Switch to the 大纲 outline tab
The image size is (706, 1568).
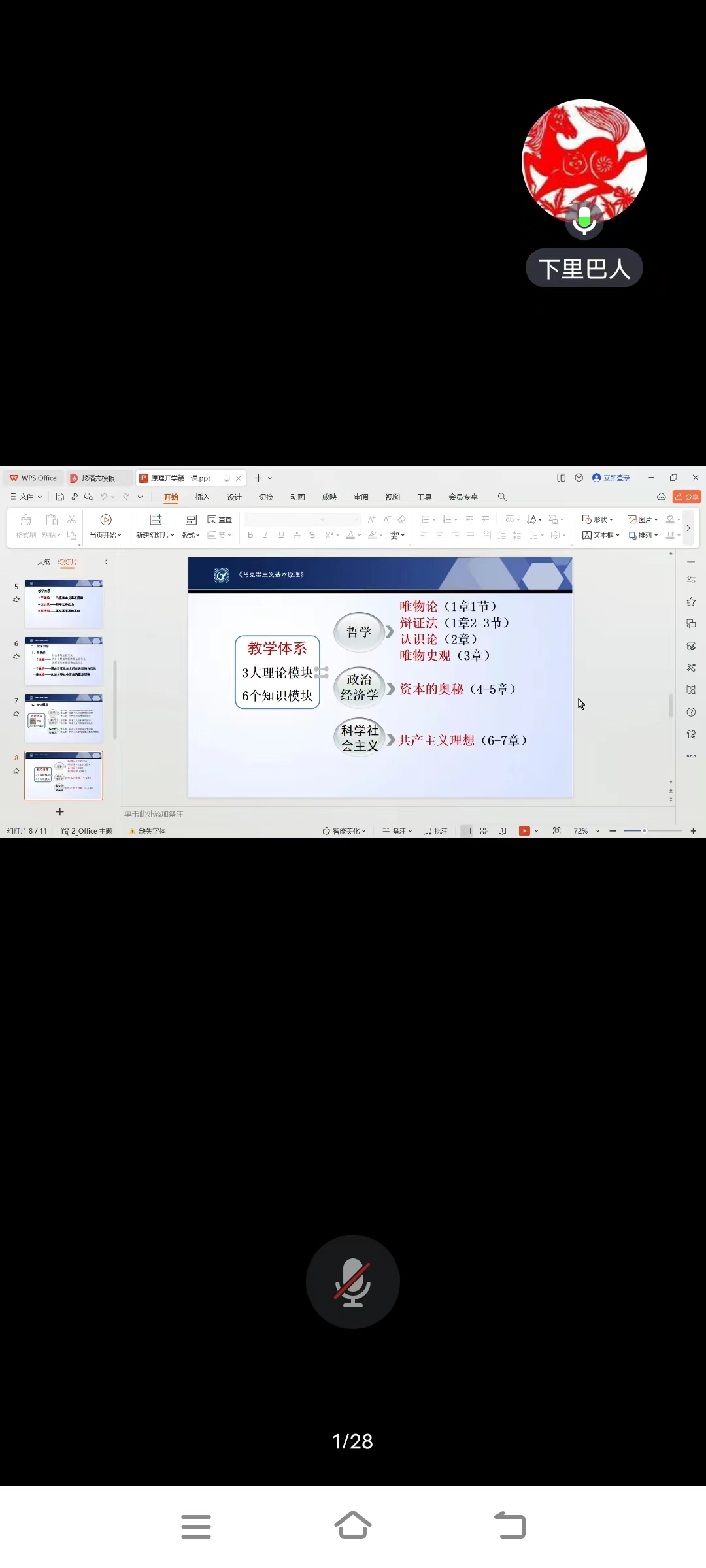pos(44,562)
